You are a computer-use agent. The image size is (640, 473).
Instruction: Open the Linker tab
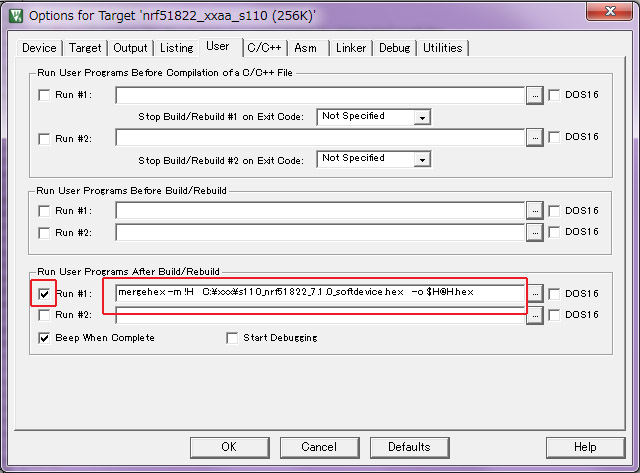tap(351, 48)
